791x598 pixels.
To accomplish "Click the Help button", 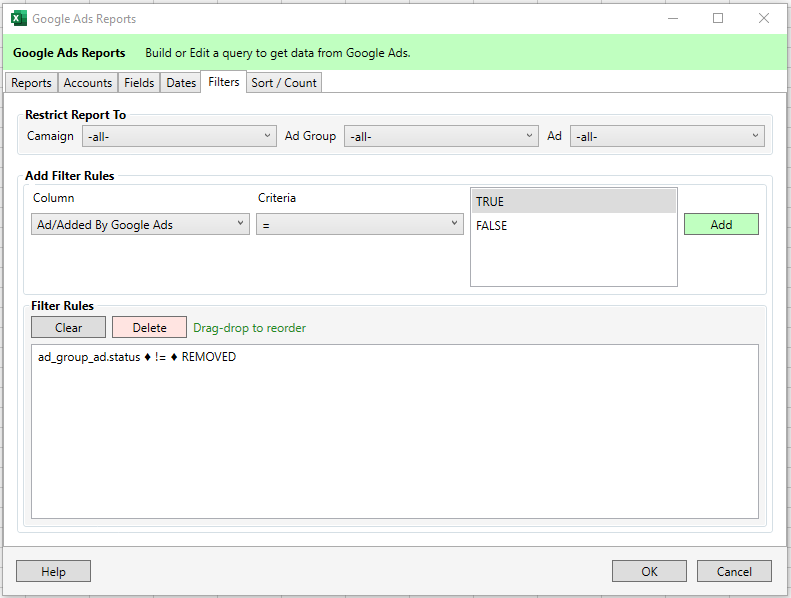I will (x=53, y=571).
